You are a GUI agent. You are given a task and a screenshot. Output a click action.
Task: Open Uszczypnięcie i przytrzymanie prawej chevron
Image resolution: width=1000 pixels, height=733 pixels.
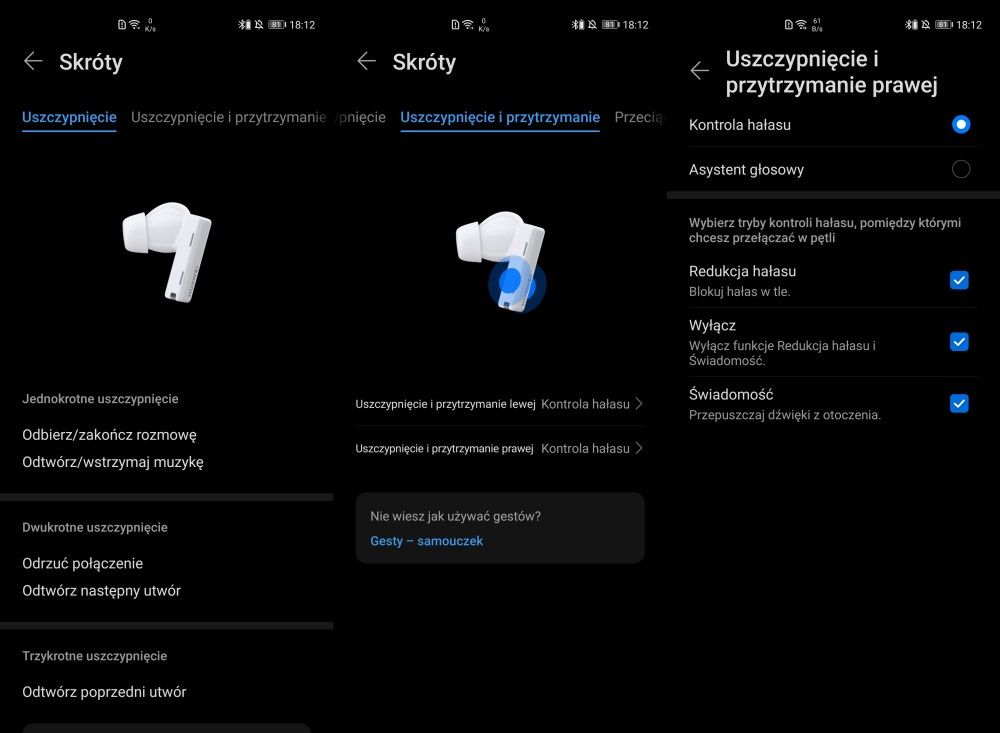point(639,448)
